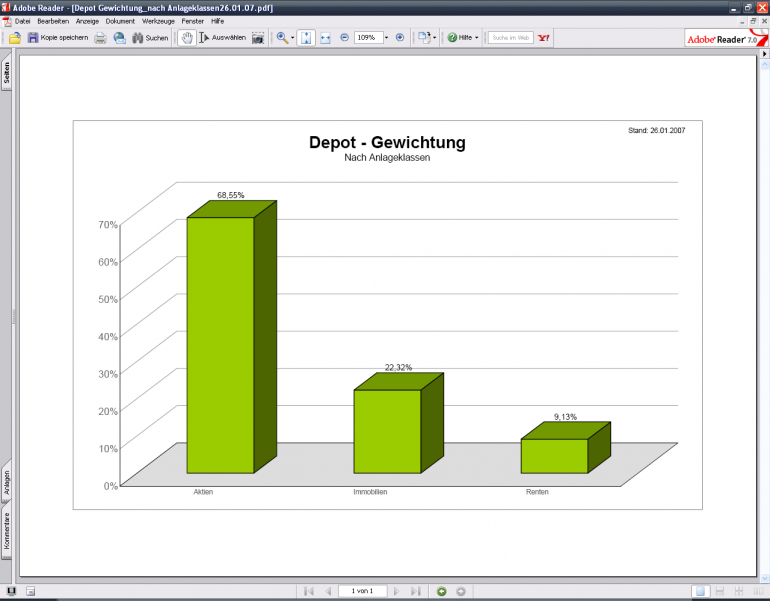Open Suchen with the binoculars icon
770x601 pixels.
138,38
